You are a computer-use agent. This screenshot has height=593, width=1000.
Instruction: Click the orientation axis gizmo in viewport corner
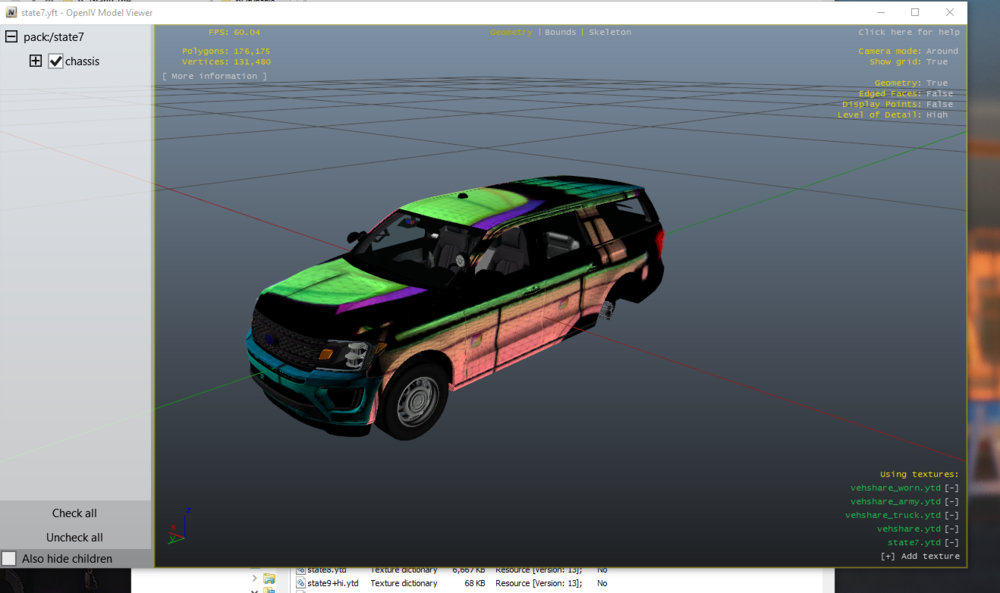(180, 533)
